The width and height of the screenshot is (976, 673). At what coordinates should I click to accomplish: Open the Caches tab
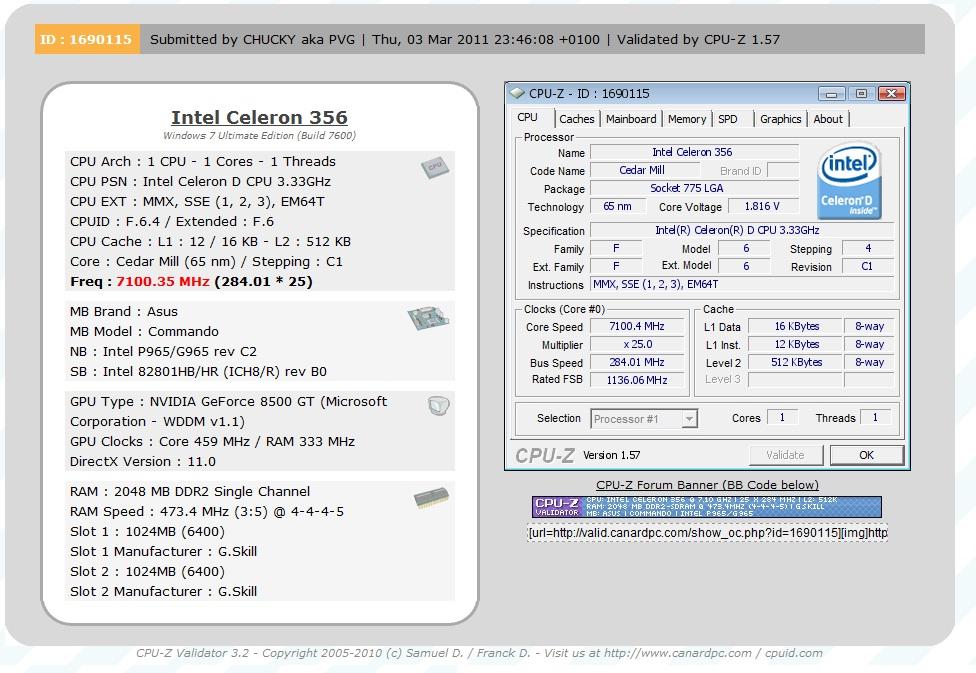point(576,119)
